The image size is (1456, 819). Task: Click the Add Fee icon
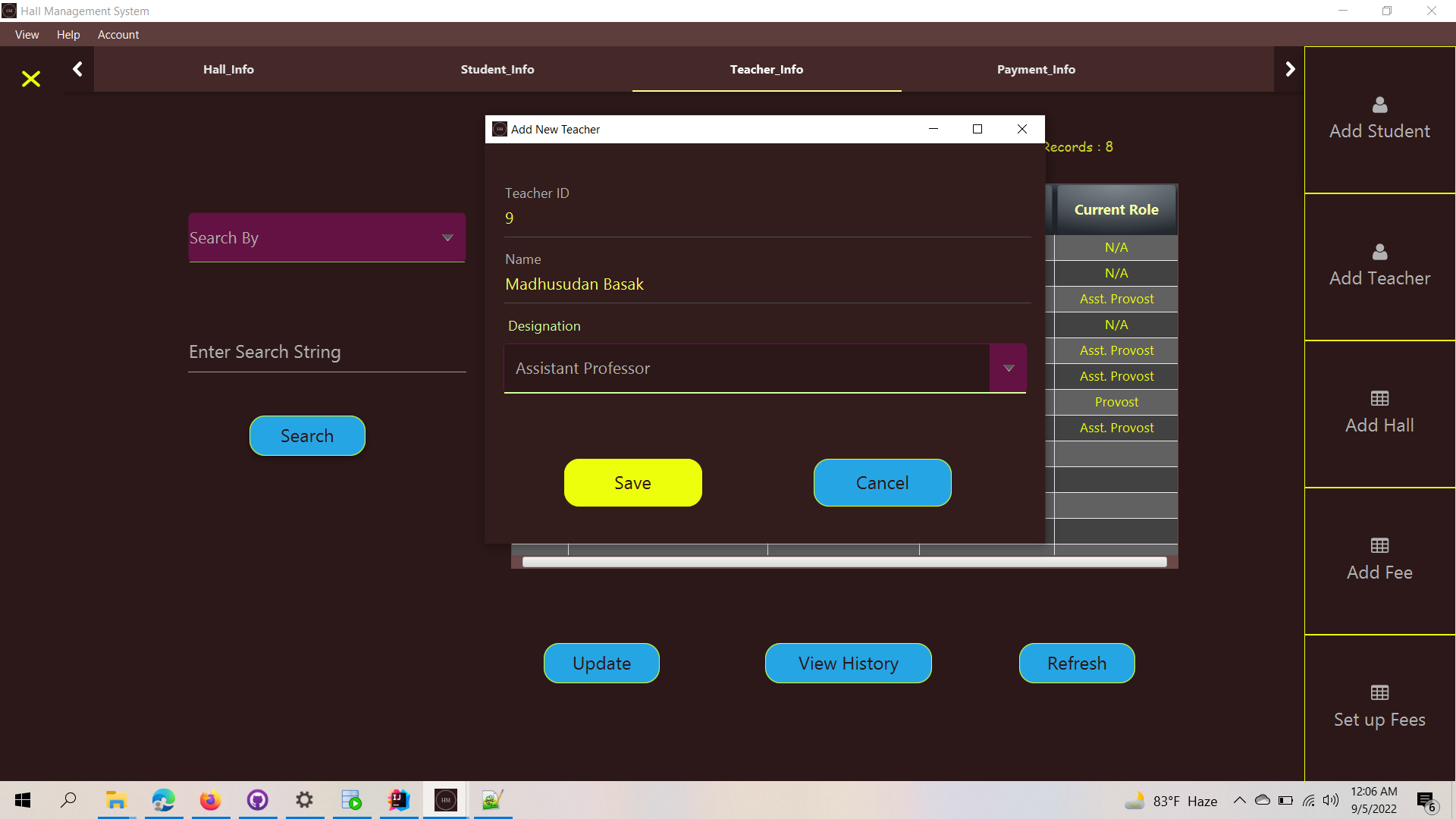[x=1379, y=545]
